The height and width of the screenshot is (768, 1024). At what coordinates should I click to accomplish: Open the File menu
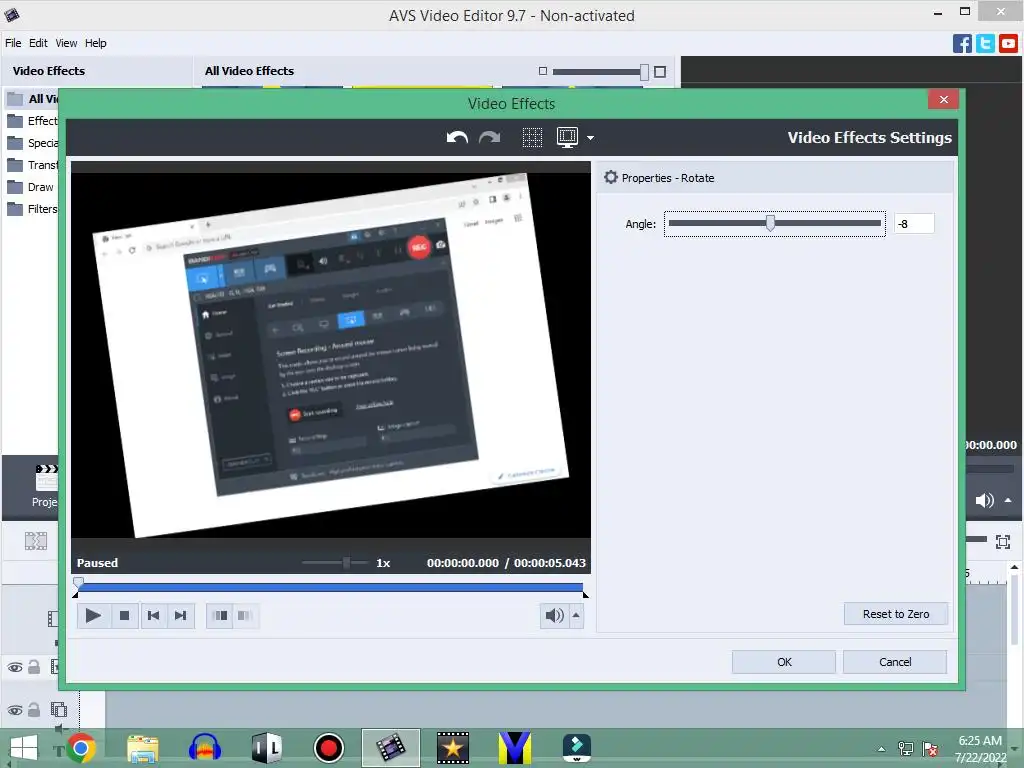click(13, 43)
